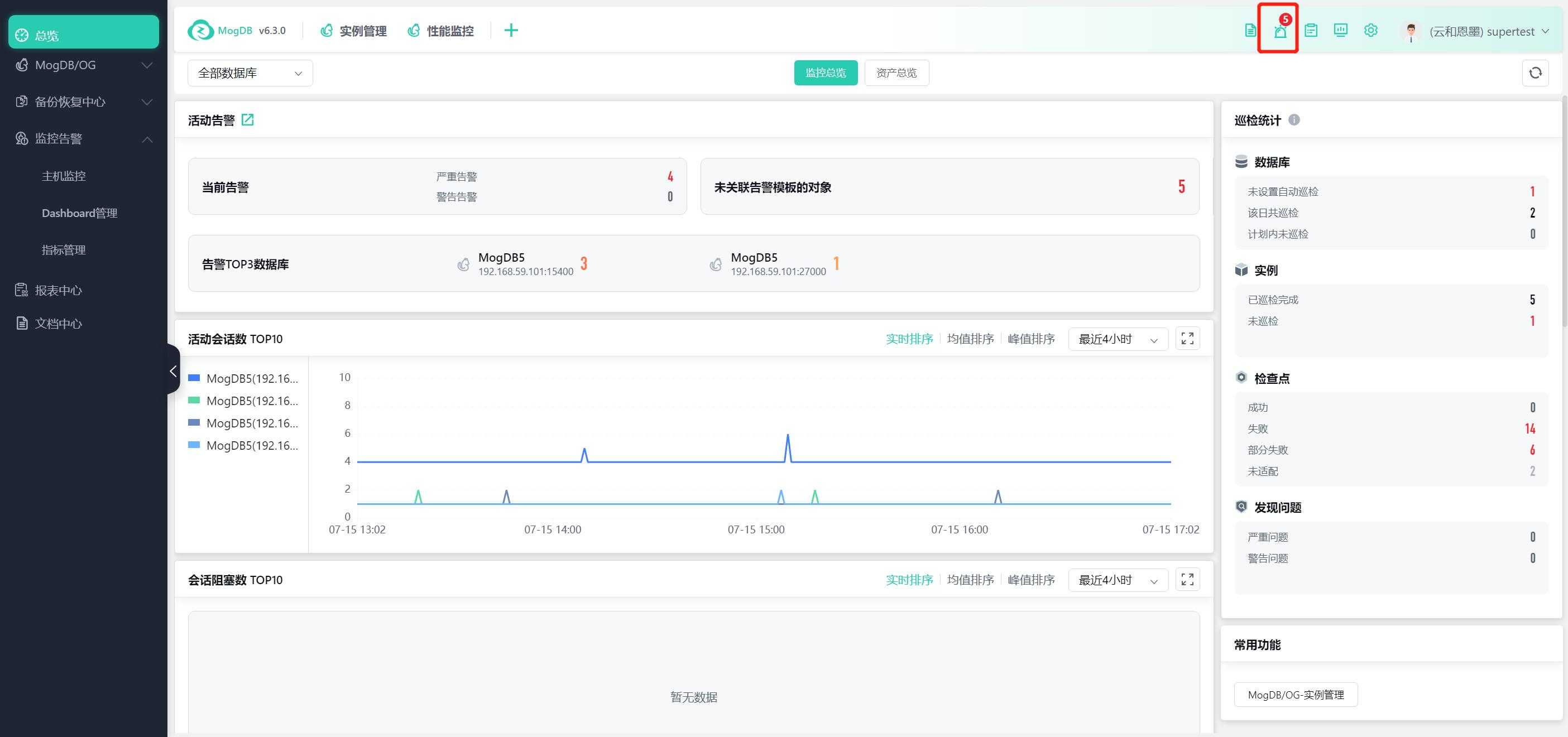The image size is (1568, 737).
Task: Click the 备份恢复中心 sidebar icon
Action: (22, 102)
